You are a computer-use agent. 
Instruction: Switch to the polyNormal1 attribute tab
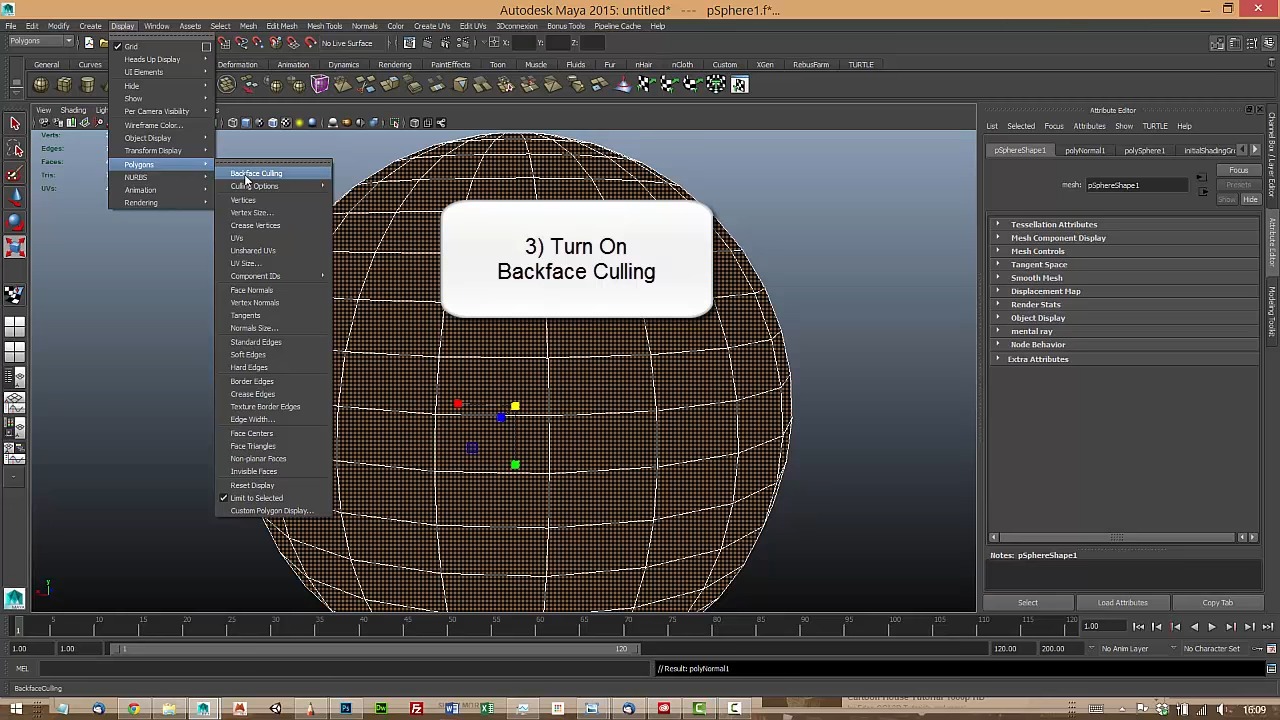[1085, 150]
